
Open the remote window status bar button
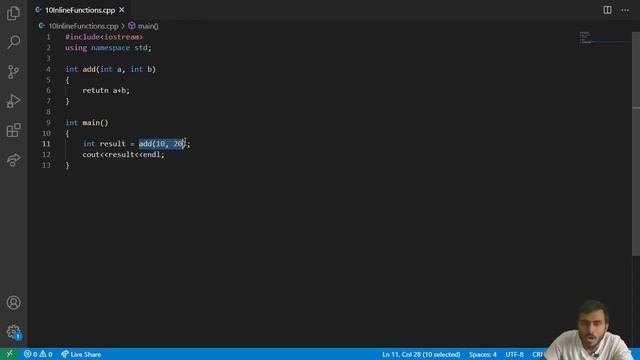coord(9,354)
